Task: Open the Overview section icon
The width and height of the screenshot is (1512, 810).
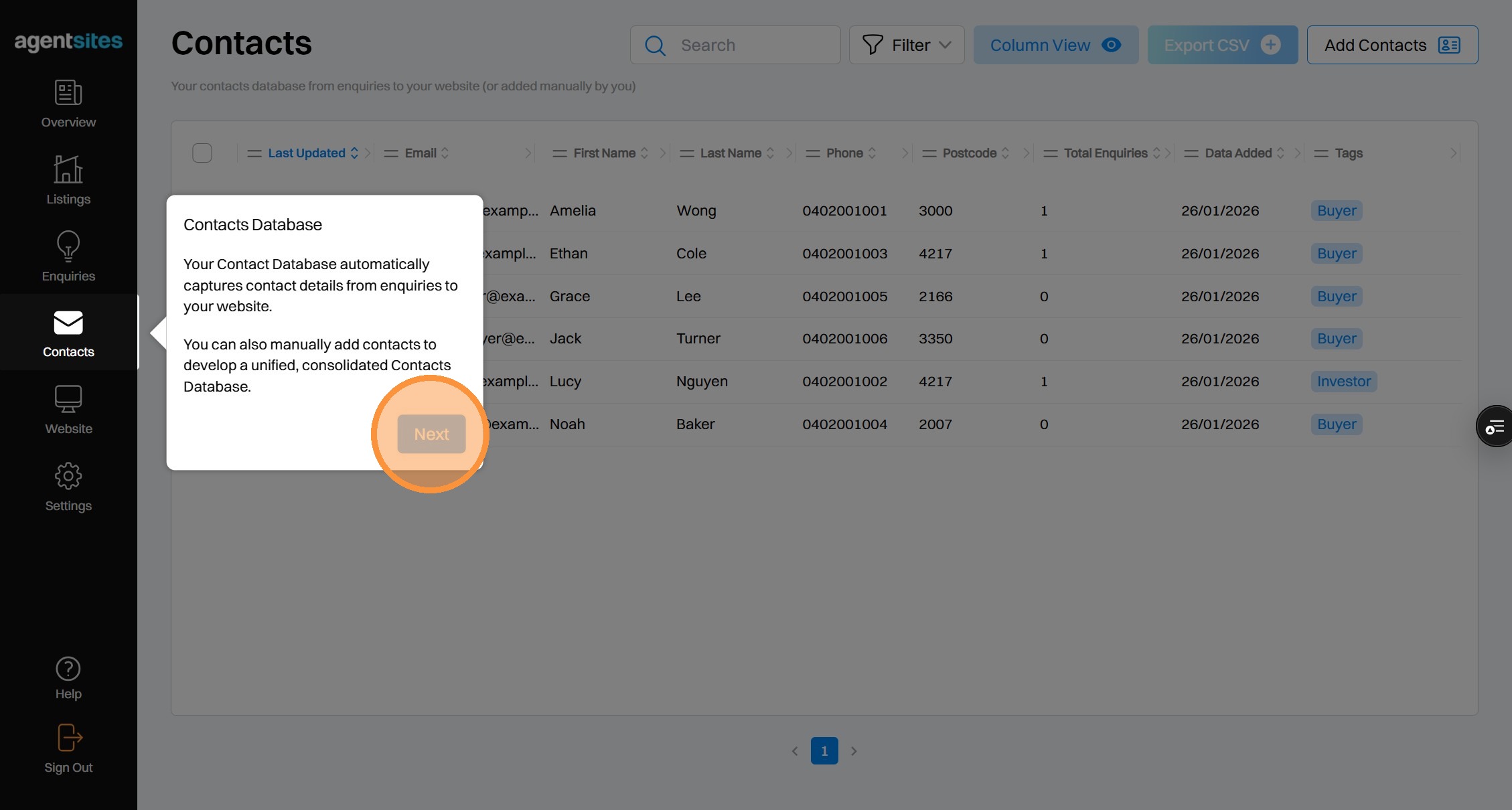Action: point(68,93)
